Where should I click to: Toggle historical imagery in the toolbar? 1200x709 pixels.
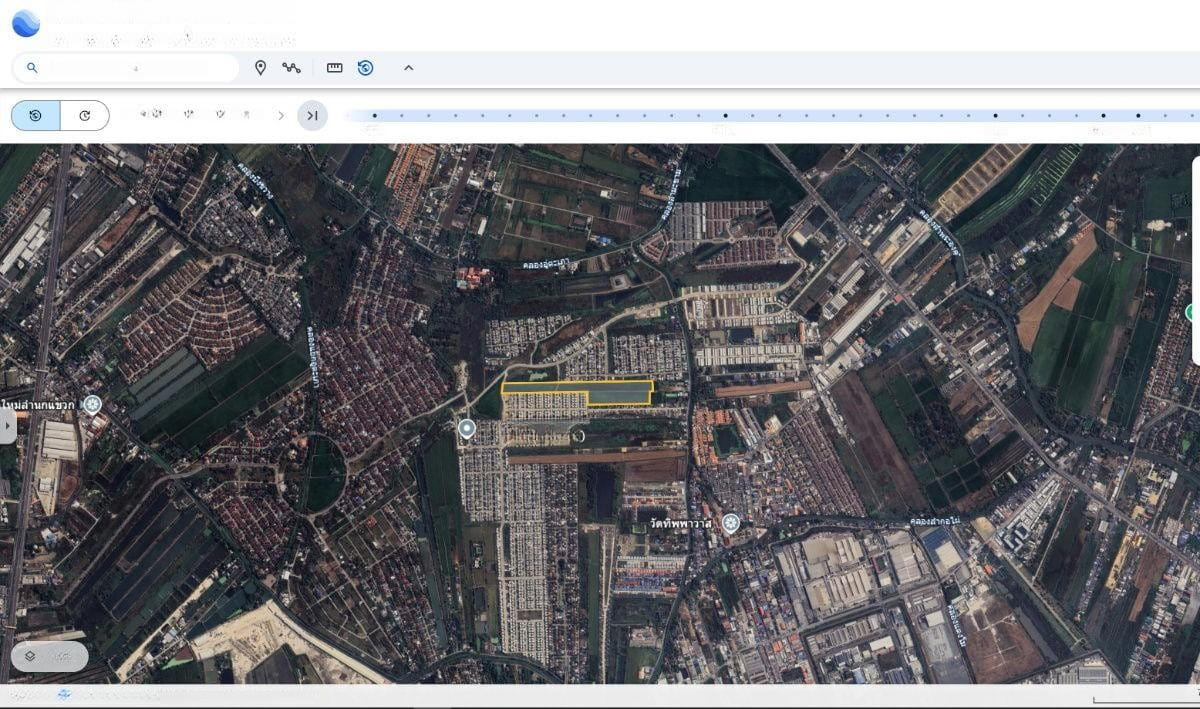click(x=365, y=68)
